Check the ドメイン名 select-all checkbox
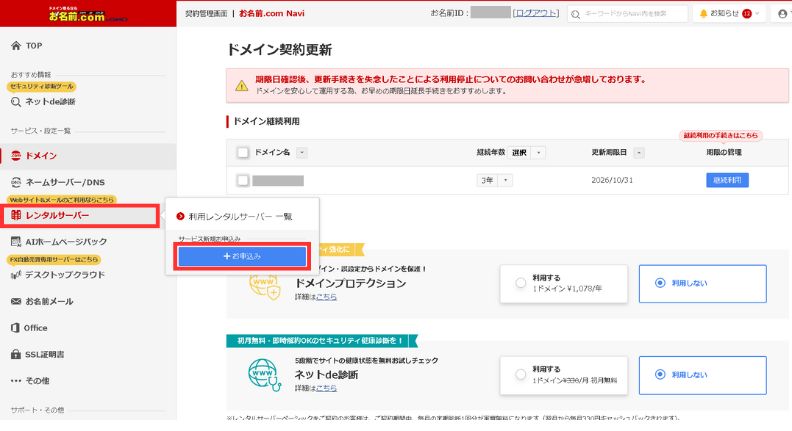 [x=242, y=153]
